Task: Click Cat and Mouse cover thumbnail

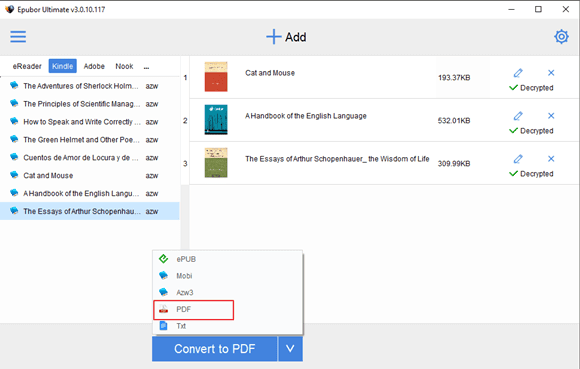Action: point(216,77)
